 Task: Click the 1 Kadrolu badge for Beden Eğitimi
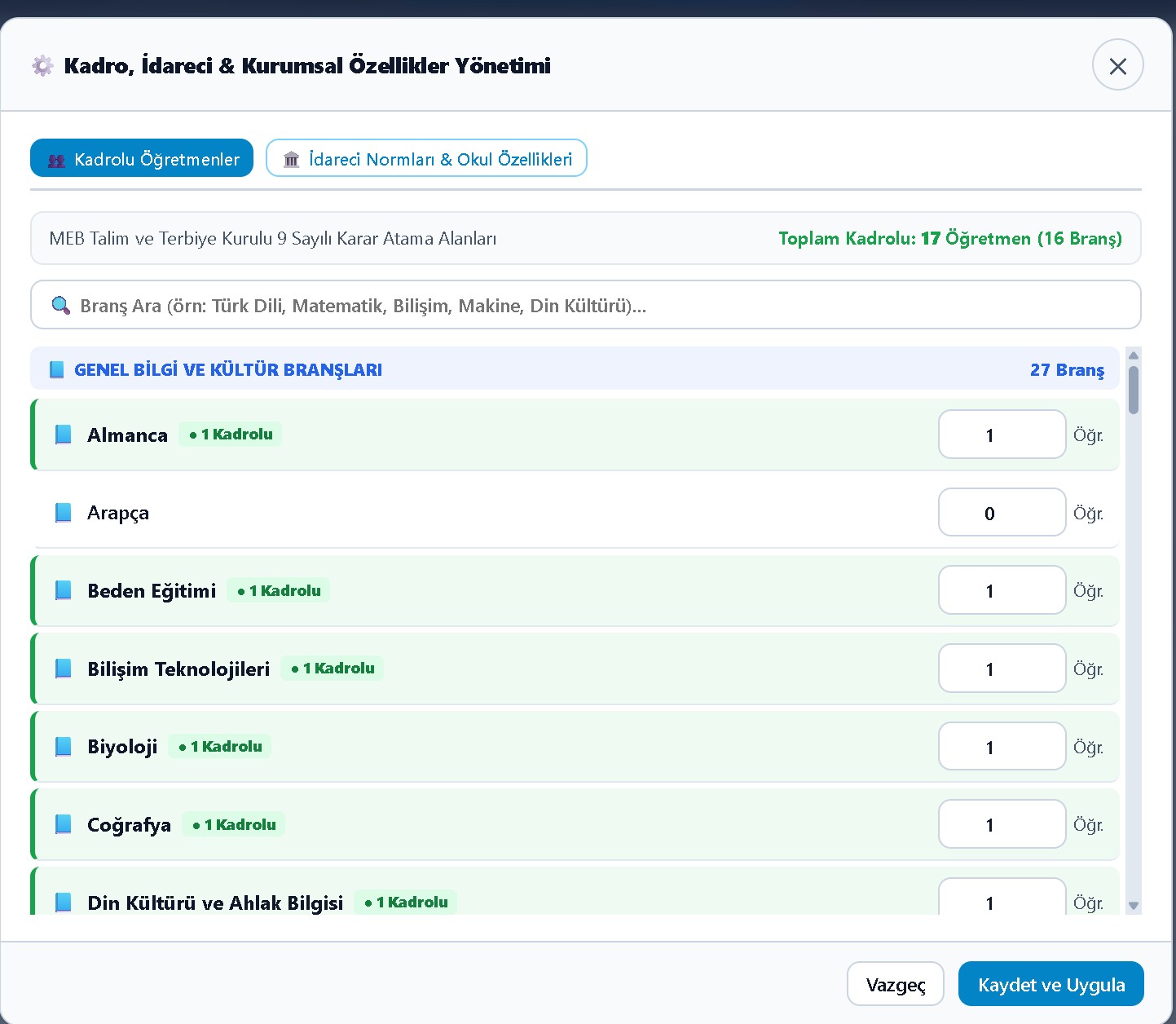click(279, 590)
